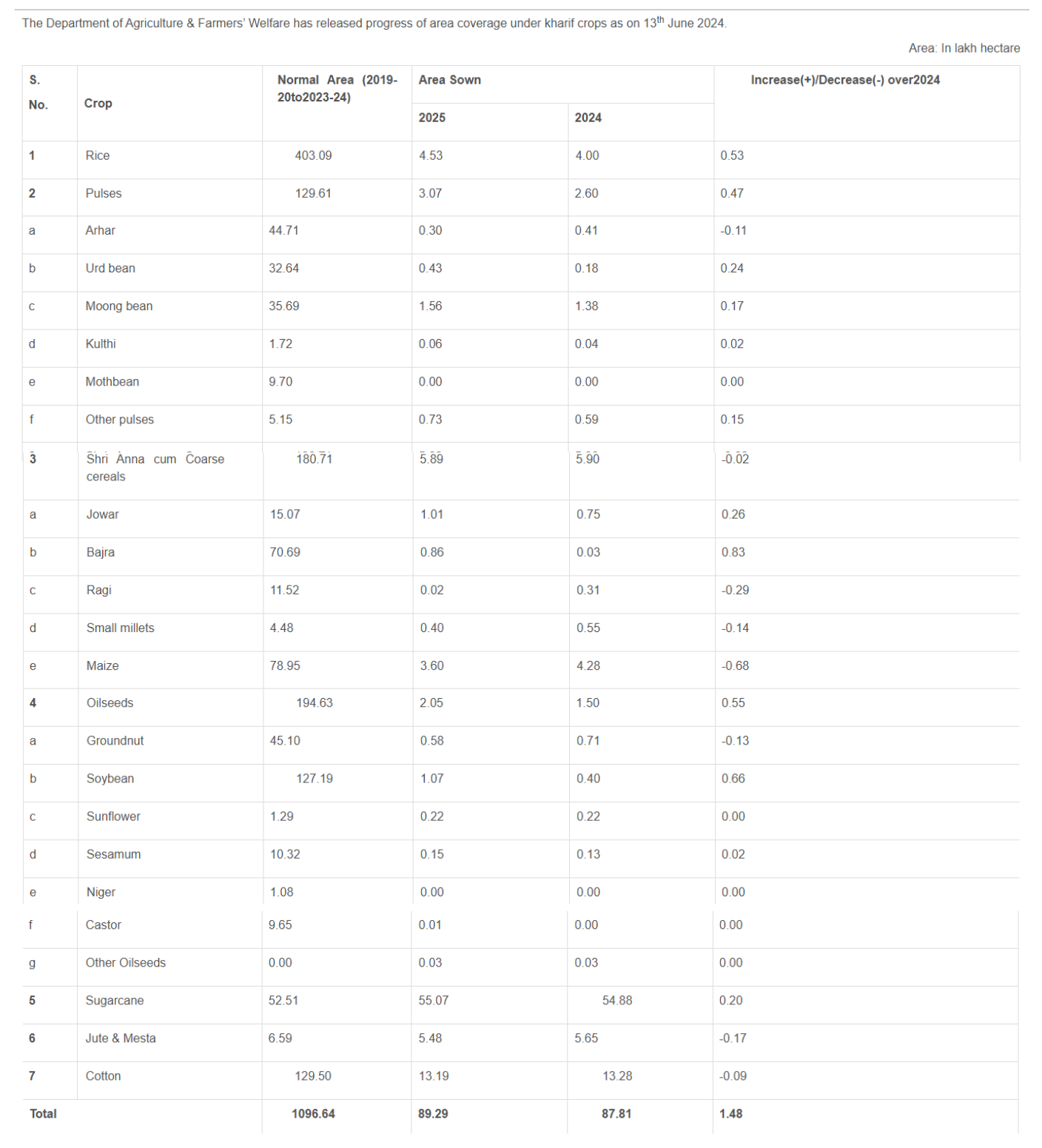Select the Jute & Mesta cell
This screenshot has width=1042, height=1148.
pos(121,1038)
